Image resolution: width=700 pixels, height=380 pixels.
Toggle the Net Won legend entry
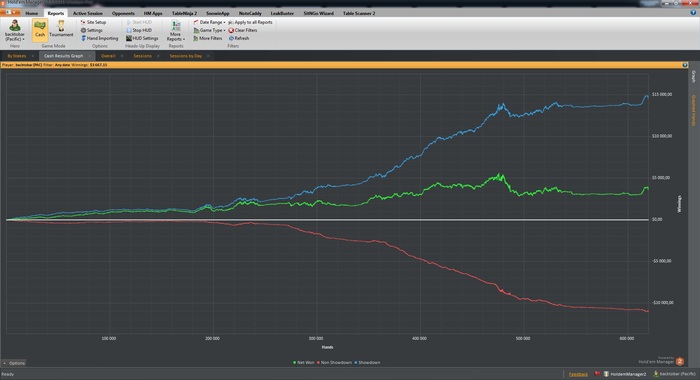coord(304,363)
